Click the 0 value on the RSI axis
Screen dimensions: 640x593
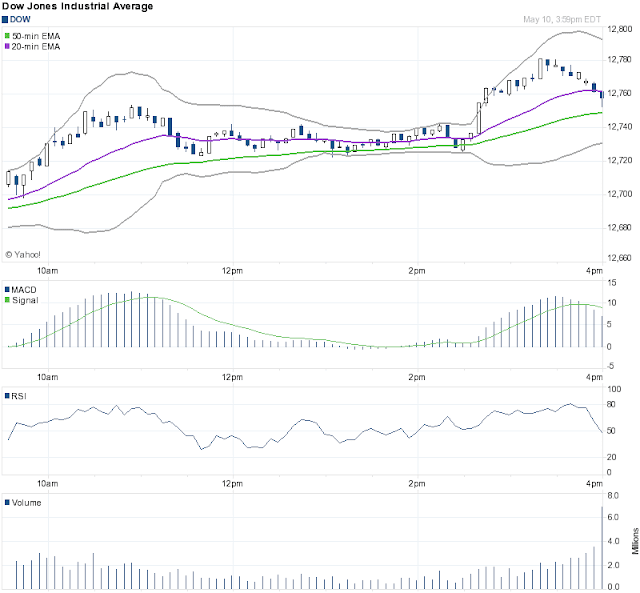[609, 472]
